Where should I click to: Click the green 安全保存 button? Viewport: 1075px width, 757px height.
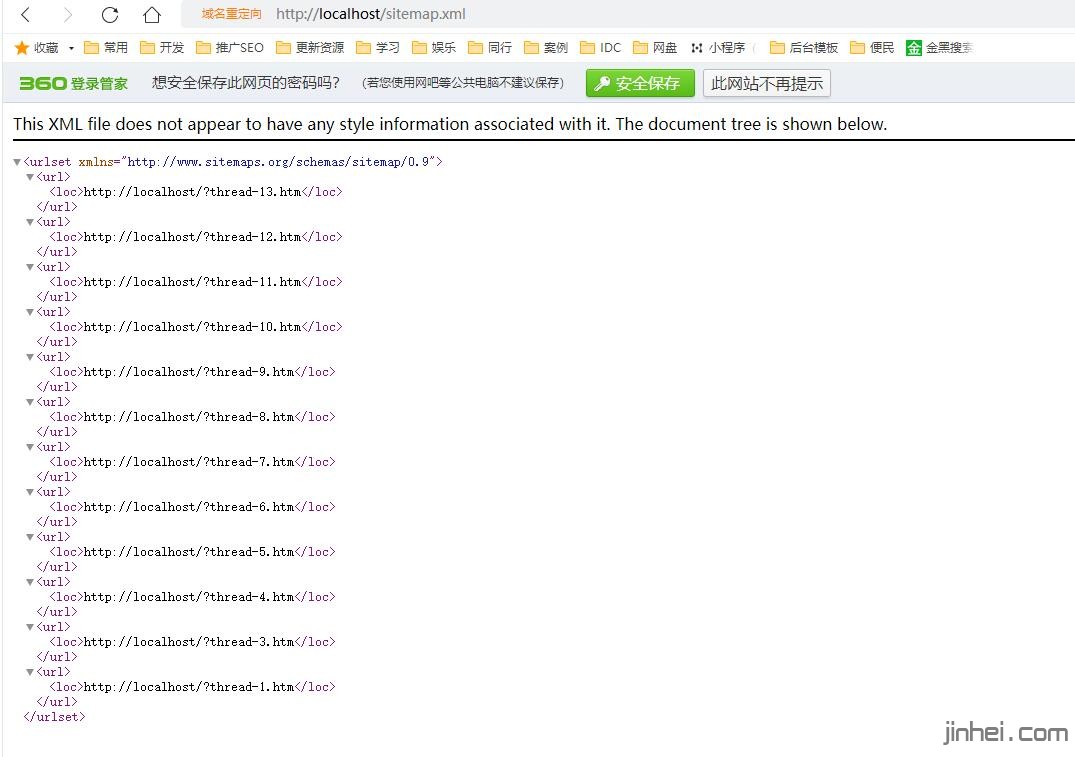(640, 84)
